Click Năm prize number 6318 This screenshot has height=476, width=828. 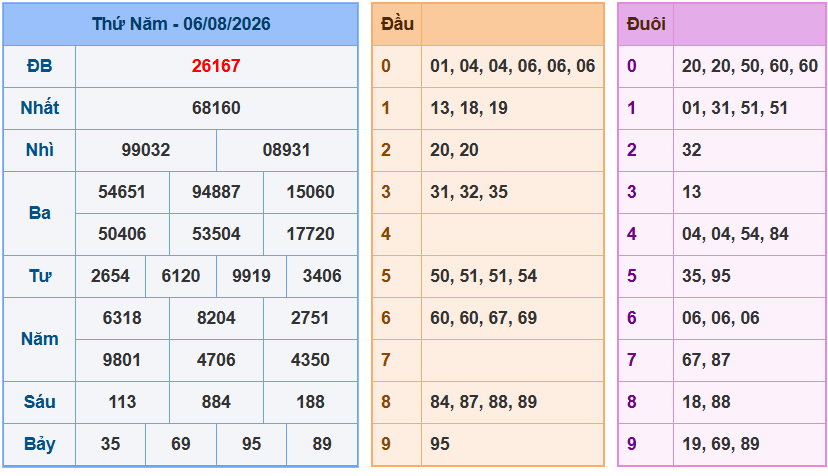tap(122, 318)
